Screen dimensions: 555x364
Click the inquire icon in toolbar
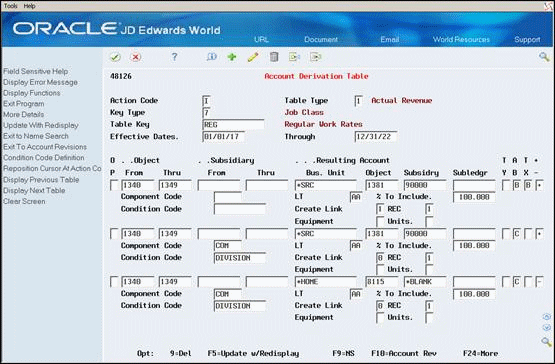212,57
